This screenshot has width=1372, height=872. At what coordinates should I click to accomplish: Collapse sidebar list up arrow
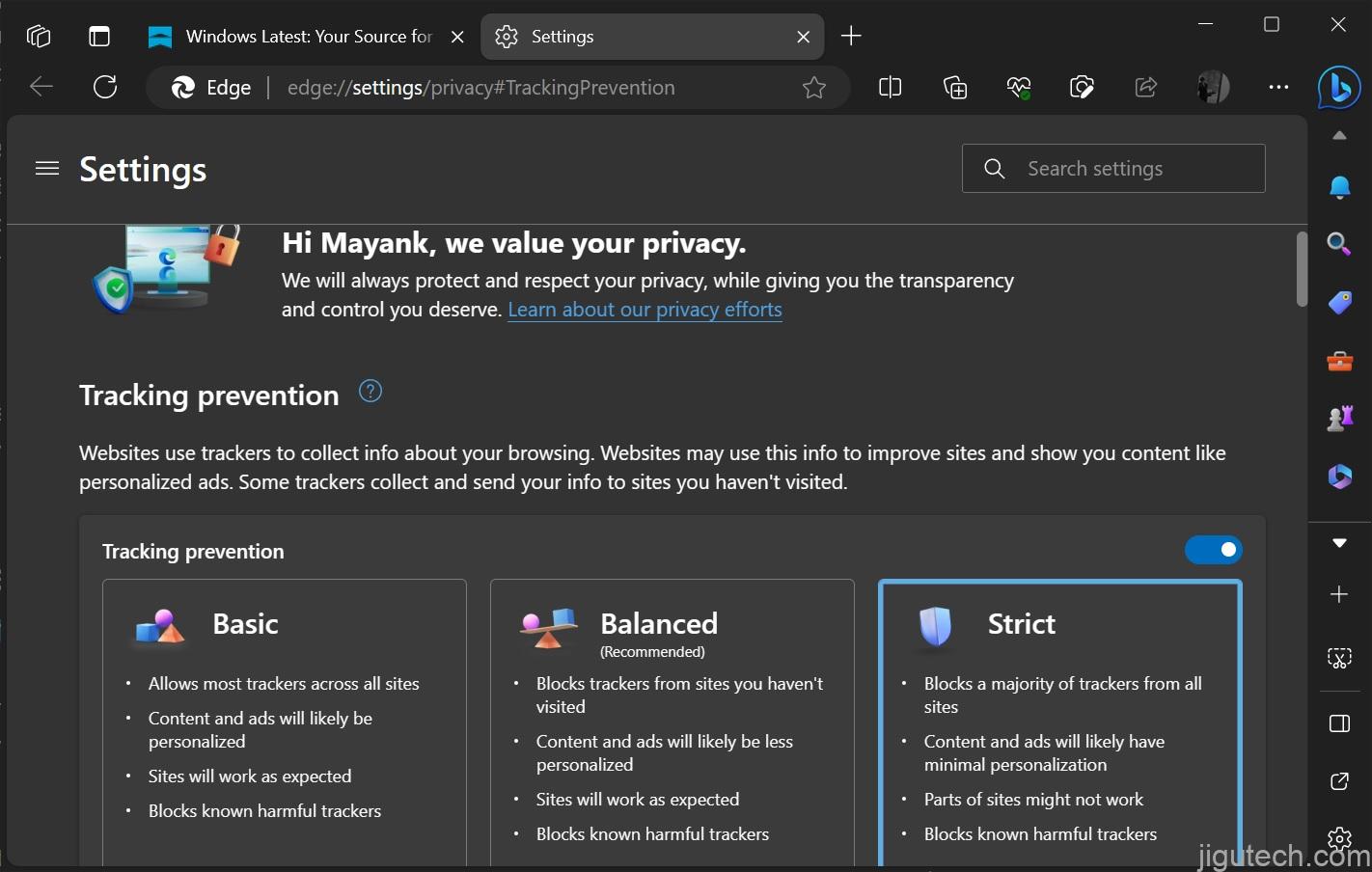pyautogui.click(x=1339, y=136)
